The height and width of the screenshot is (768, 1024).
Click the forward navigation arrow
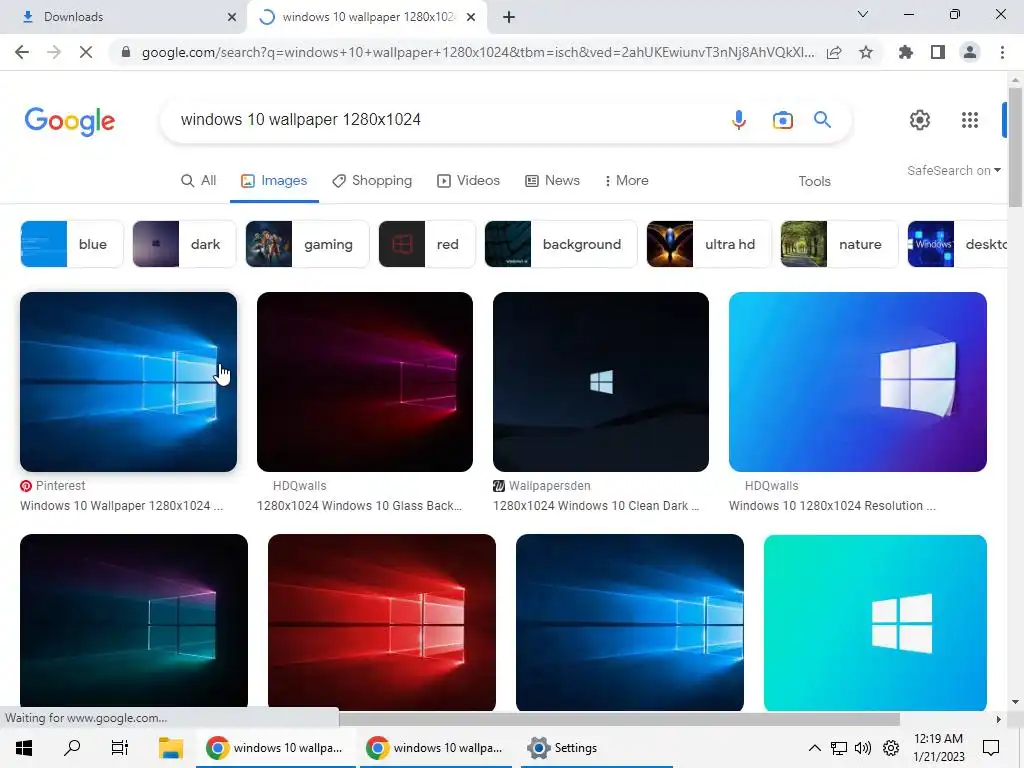pyautogui.click(x=54, y=52)
